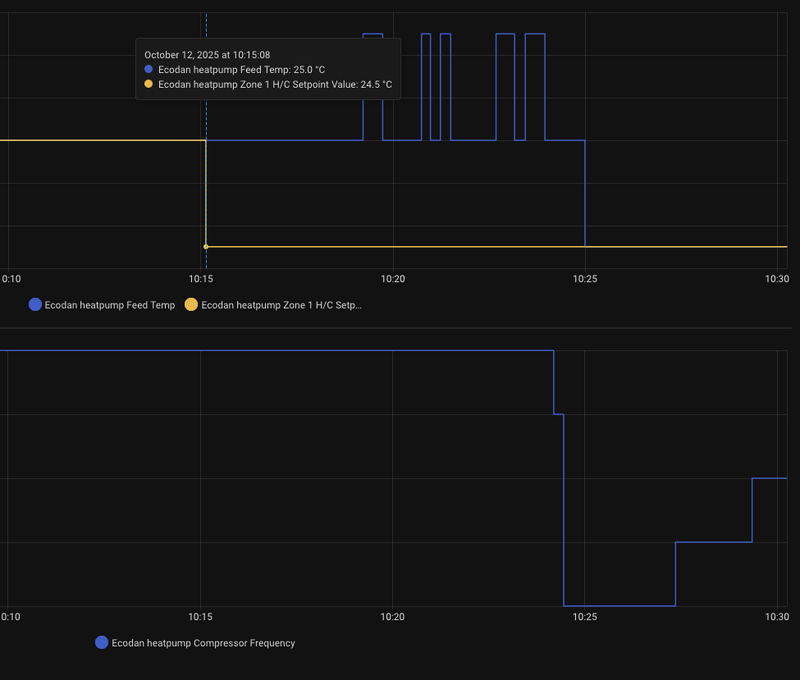Screen dimensions: 800x680
Task: Click the 10:30 label on the upper chart axis
Action: point(777,278)
